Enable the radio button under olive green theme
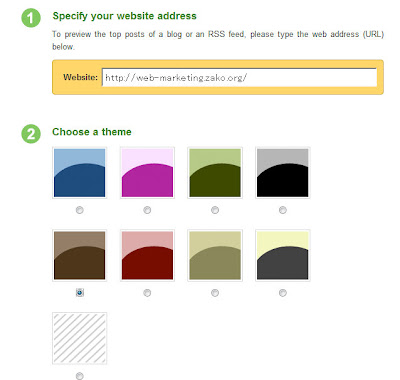This screenshot has height=380, width=400. 215,210
